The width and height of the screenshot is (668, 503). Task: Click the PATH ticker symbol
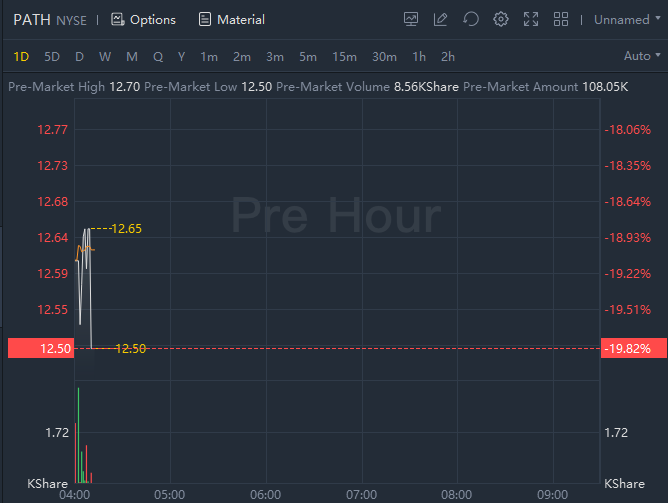[31, 19]
